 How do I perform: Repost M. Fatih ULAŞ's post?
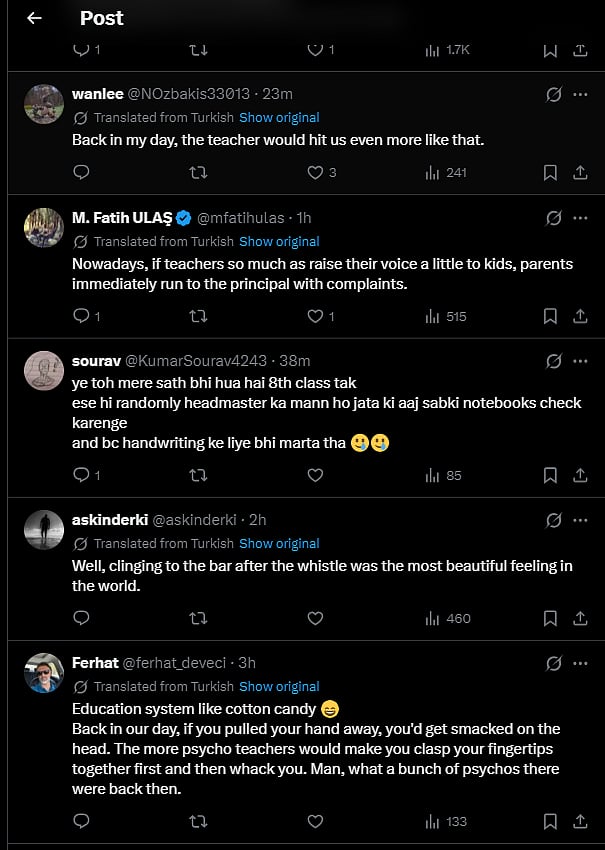coord(198,316)
